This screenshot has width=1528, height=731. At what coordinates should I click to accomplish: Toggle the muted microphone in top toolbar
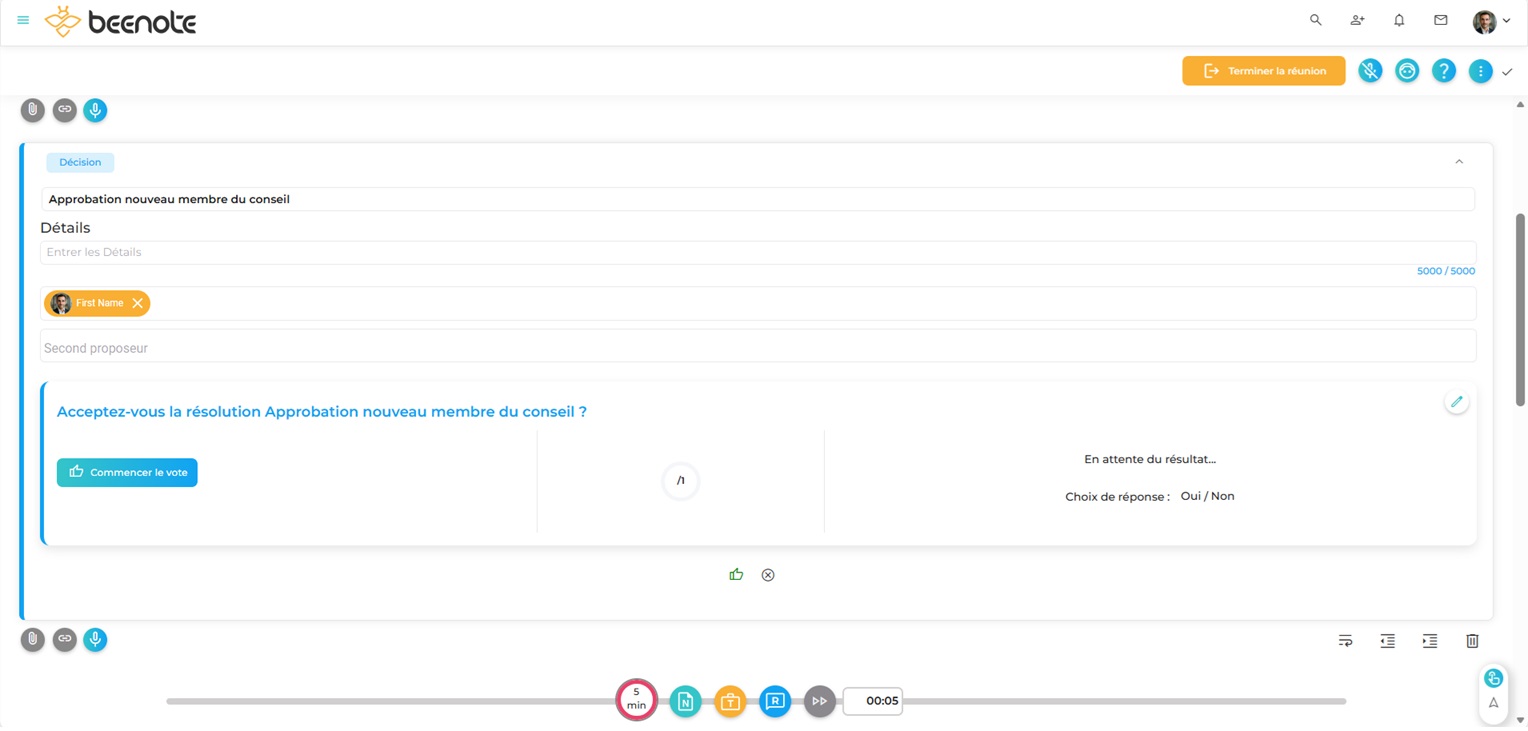coord(1370,71)
